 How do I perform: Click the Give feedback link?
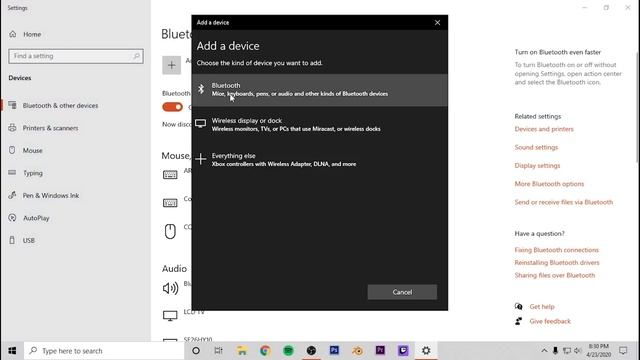tap(550, 321)
